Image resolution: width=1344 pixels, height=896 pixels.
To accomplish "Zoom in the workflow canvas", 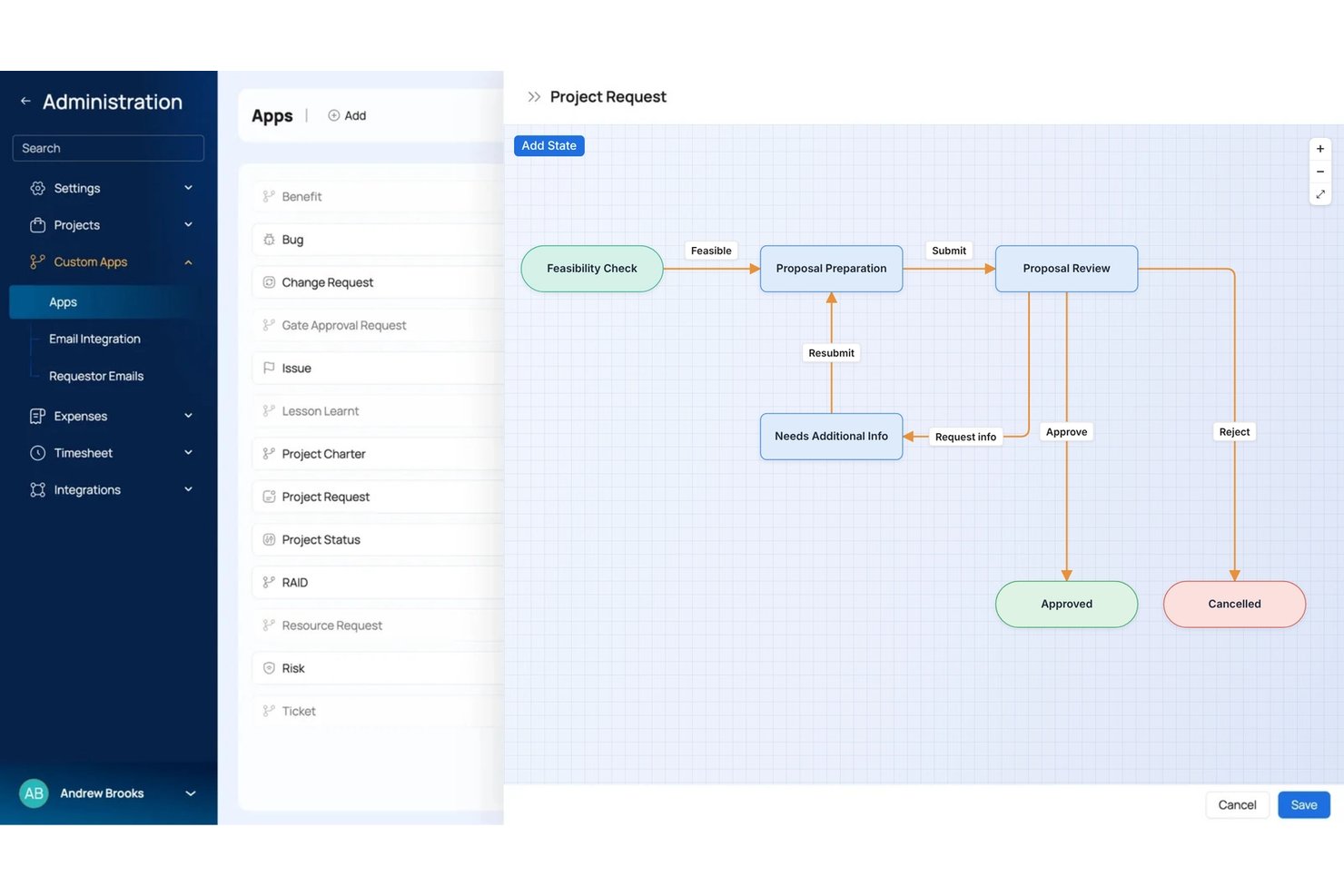I will click(1320, 149).
